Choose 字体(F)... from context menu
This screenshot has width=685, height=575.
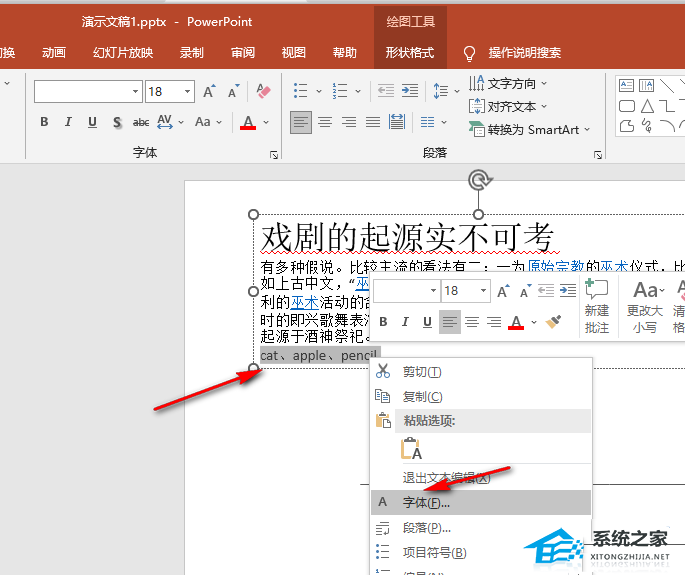pos(481,502)
